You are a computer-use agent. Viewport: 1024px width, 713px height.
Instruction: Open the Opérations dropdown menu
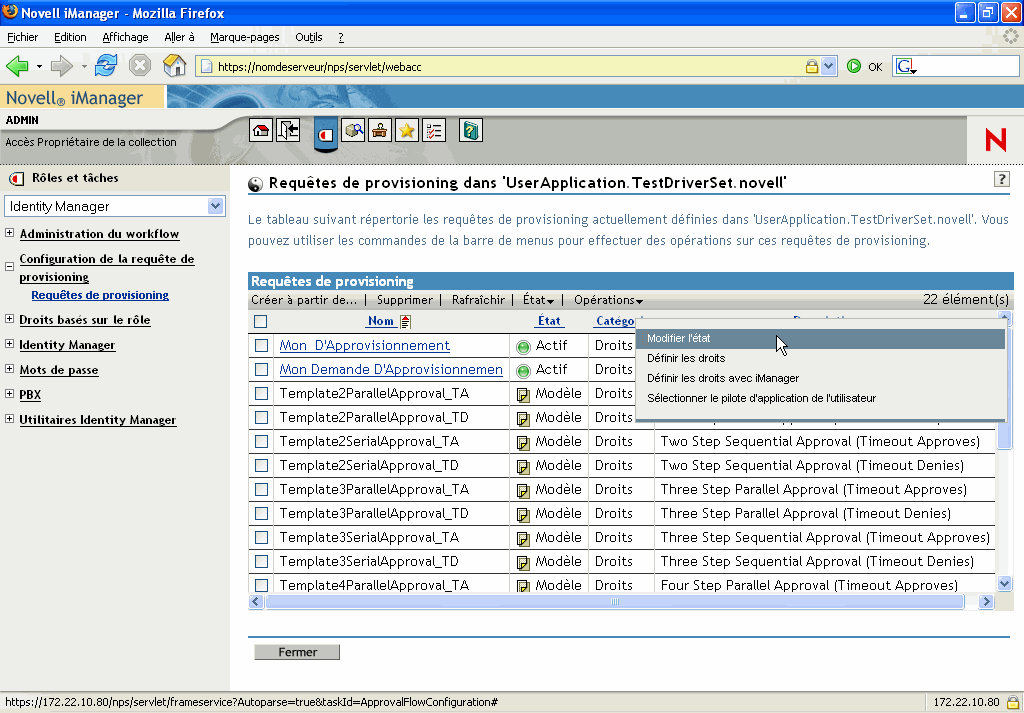point(608,300)
